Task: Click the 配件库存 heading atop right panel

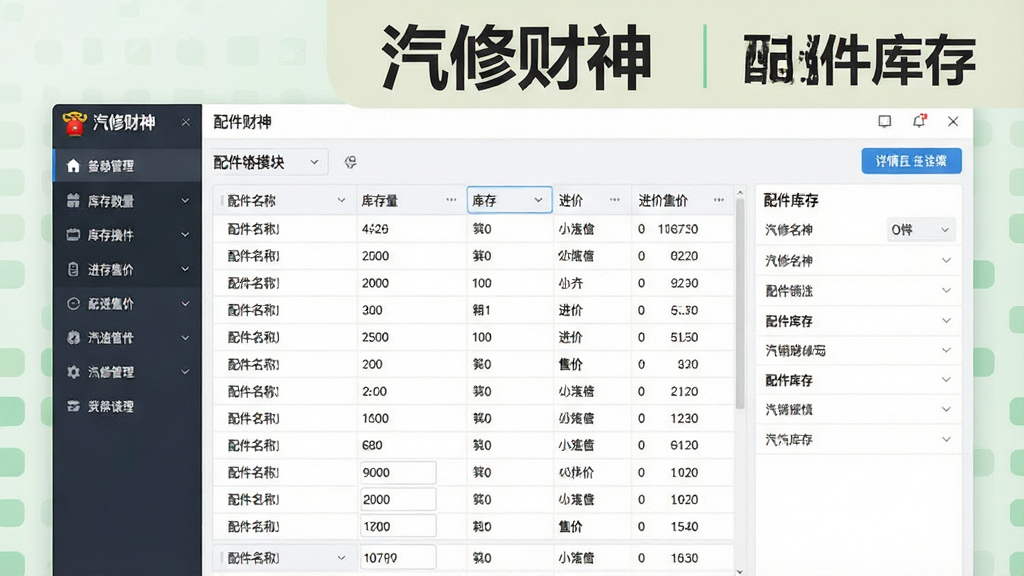Action: click(x=791, y=200)
